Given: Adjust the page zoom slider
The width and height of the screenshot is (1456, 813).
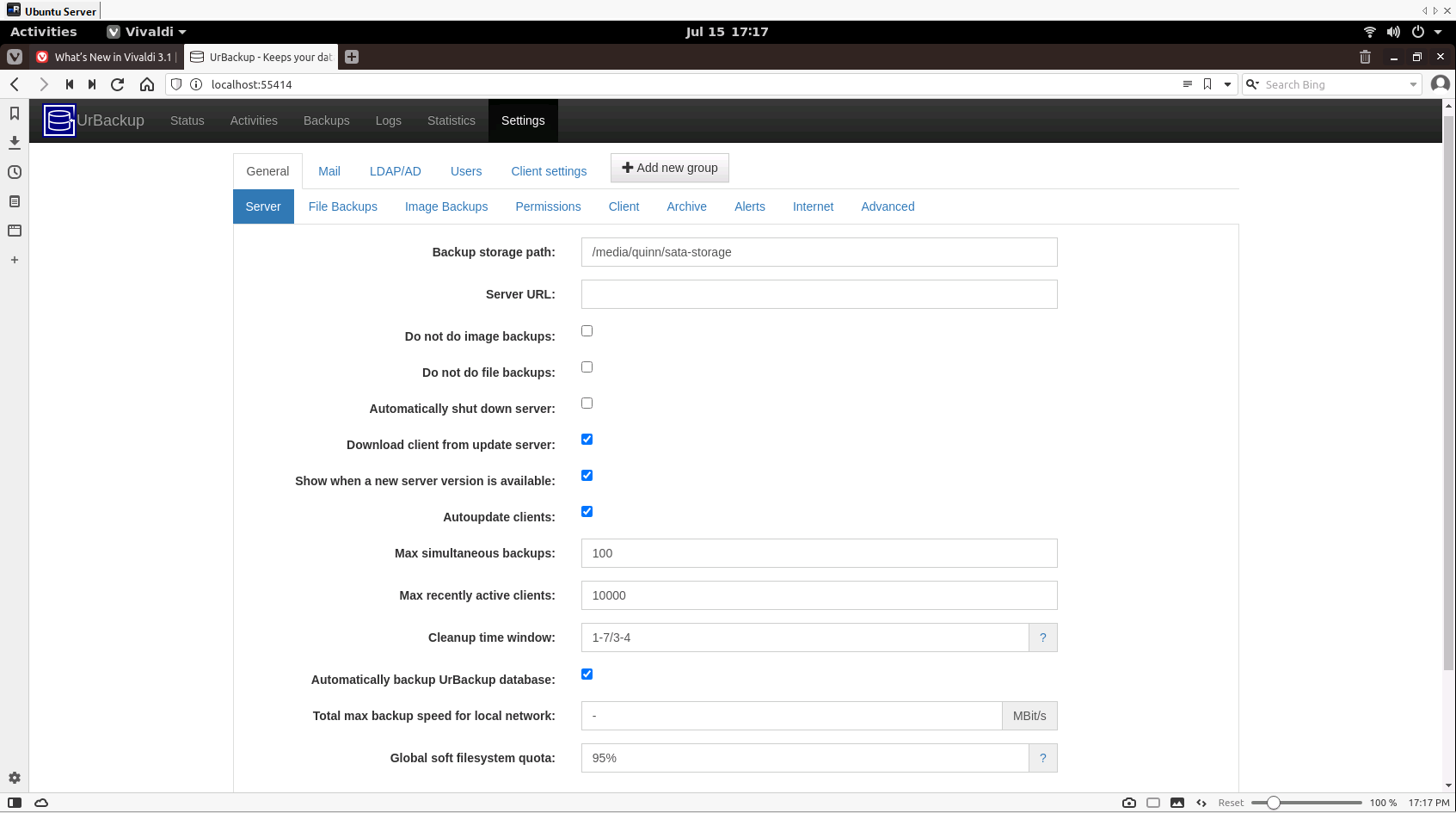Looking at the screenshot, I should (1274, 802).
